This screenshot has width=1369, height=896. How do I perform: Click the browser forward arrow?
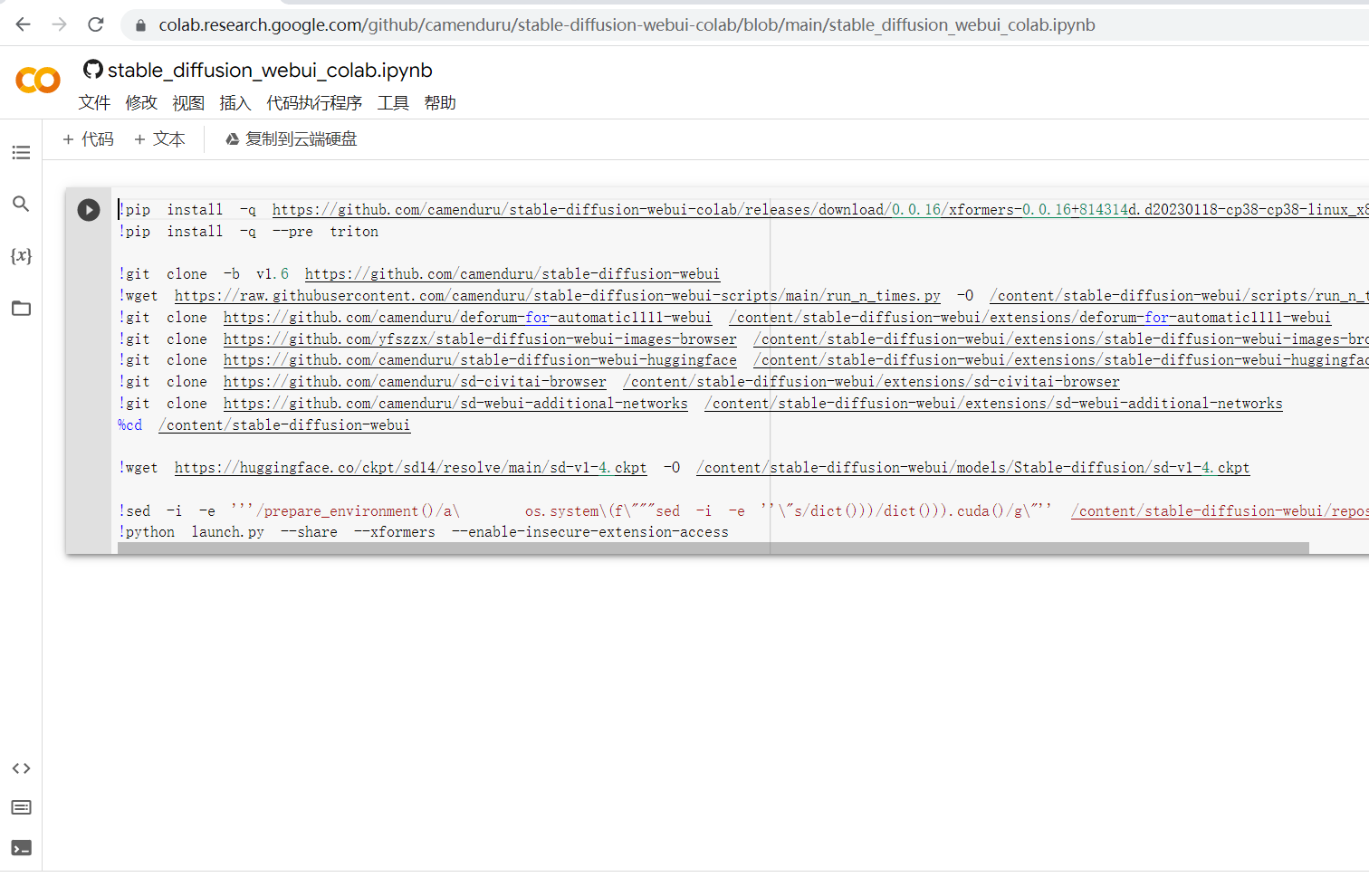click(60, 24)
